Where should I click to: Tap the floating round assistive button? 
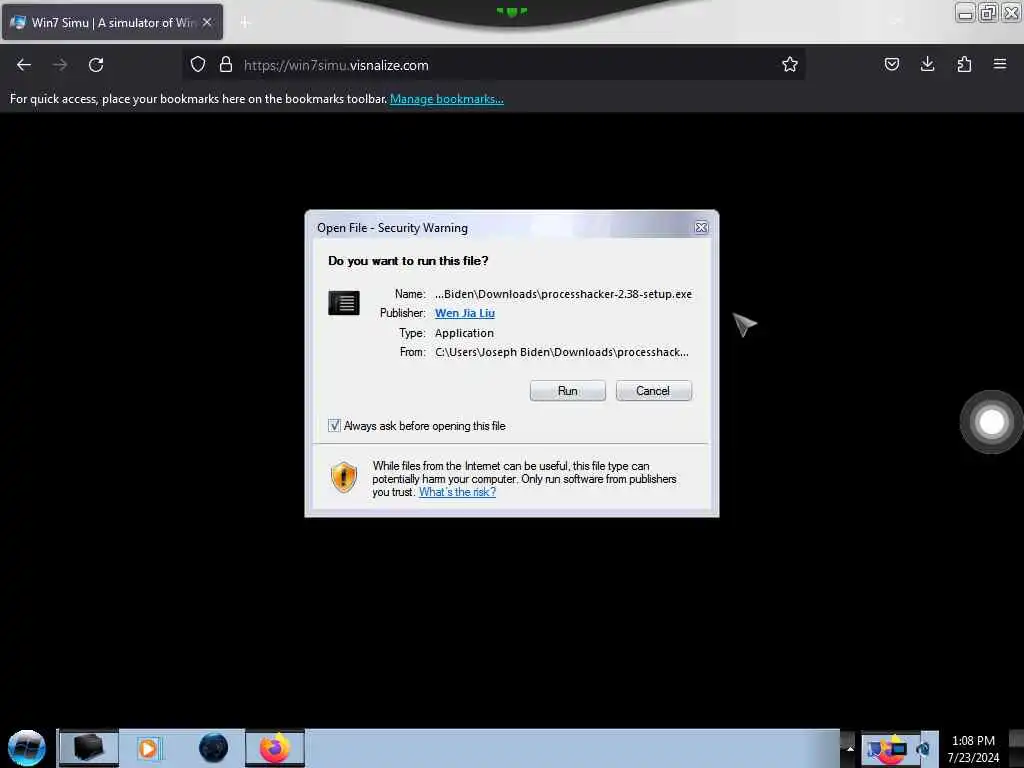point(991,422)
